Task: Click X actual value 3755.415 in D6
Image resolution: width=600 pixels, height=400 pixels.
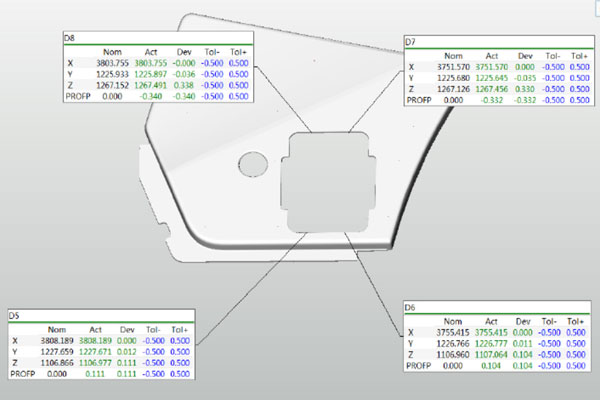Action: tap(493, 331)
